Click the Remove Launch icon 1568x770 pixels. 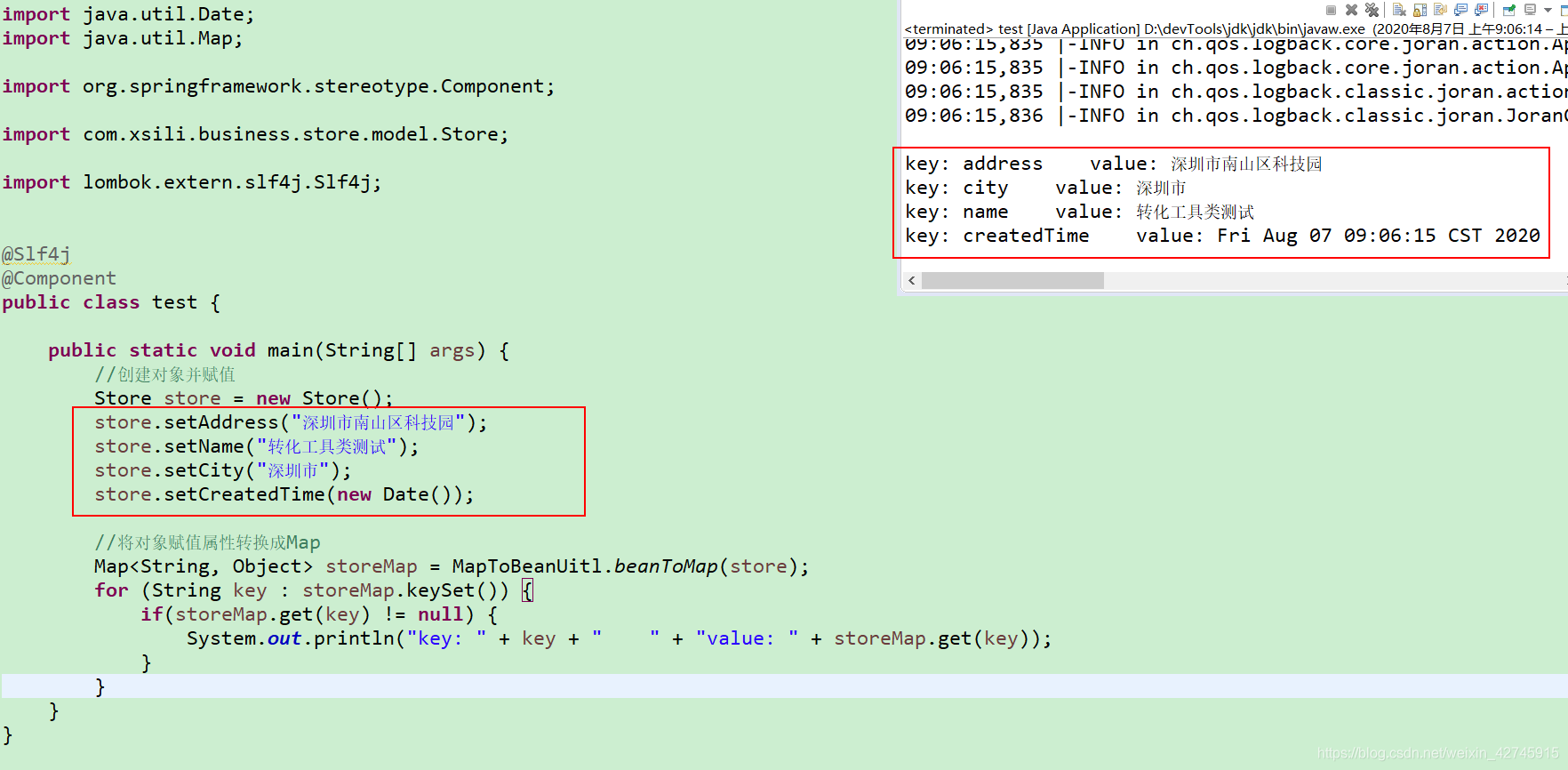coord(1351,10)
